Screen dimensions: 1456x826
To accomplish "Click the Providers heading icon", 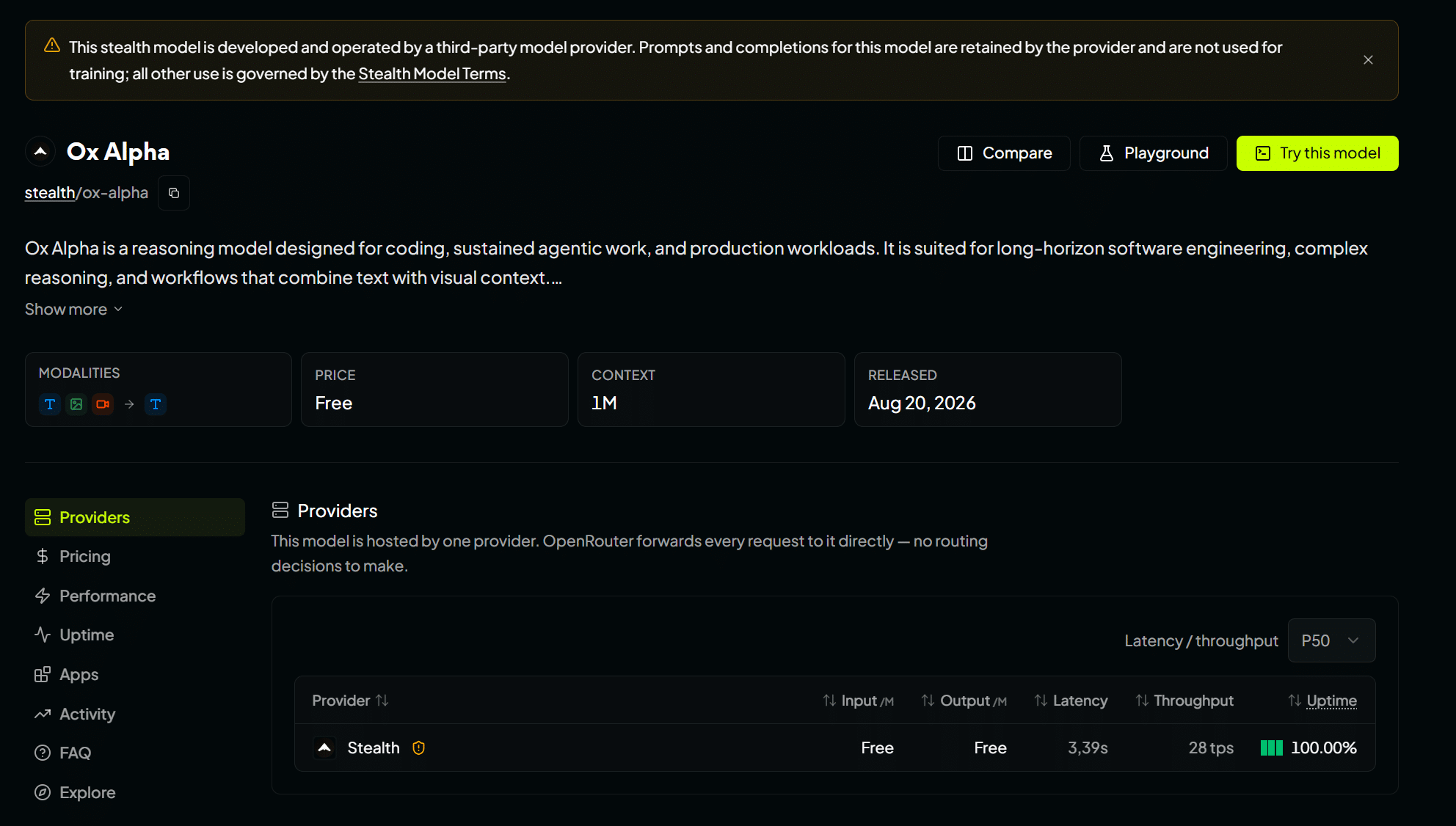I will coord(280,510).
